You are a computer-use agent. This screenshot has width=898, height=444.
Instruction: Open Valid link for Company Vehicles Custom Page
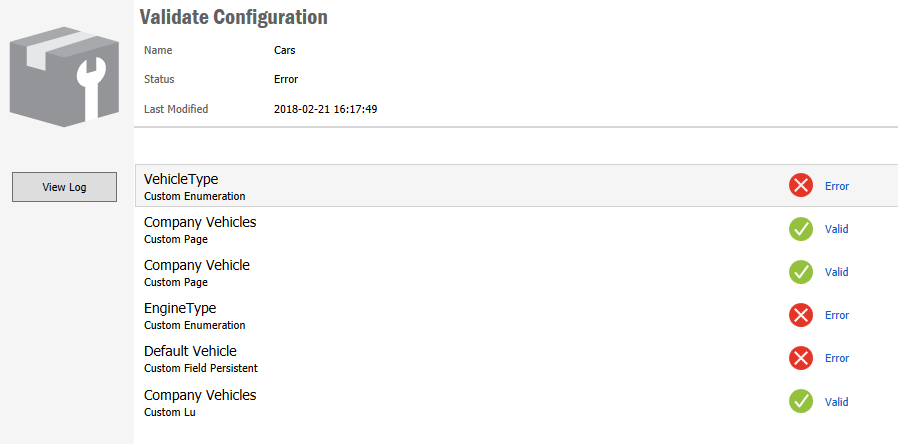[836, 229]
